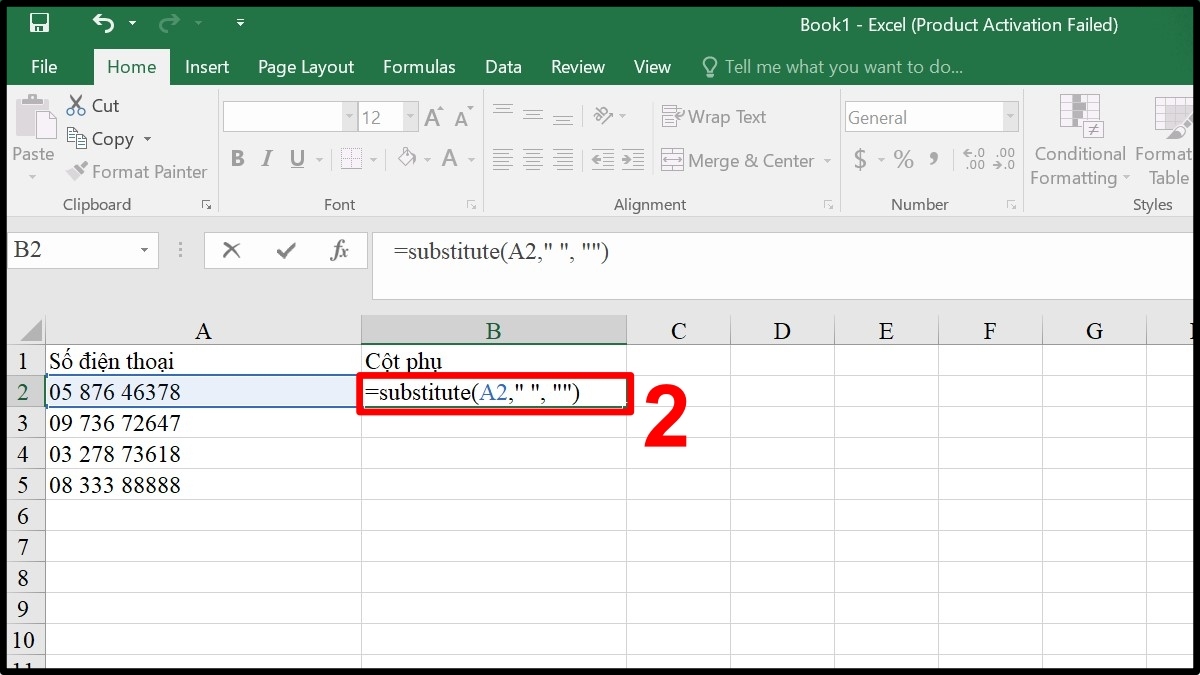Screen dimensions: 1200x675
Task: Center text horizontally
Action: 533,159
